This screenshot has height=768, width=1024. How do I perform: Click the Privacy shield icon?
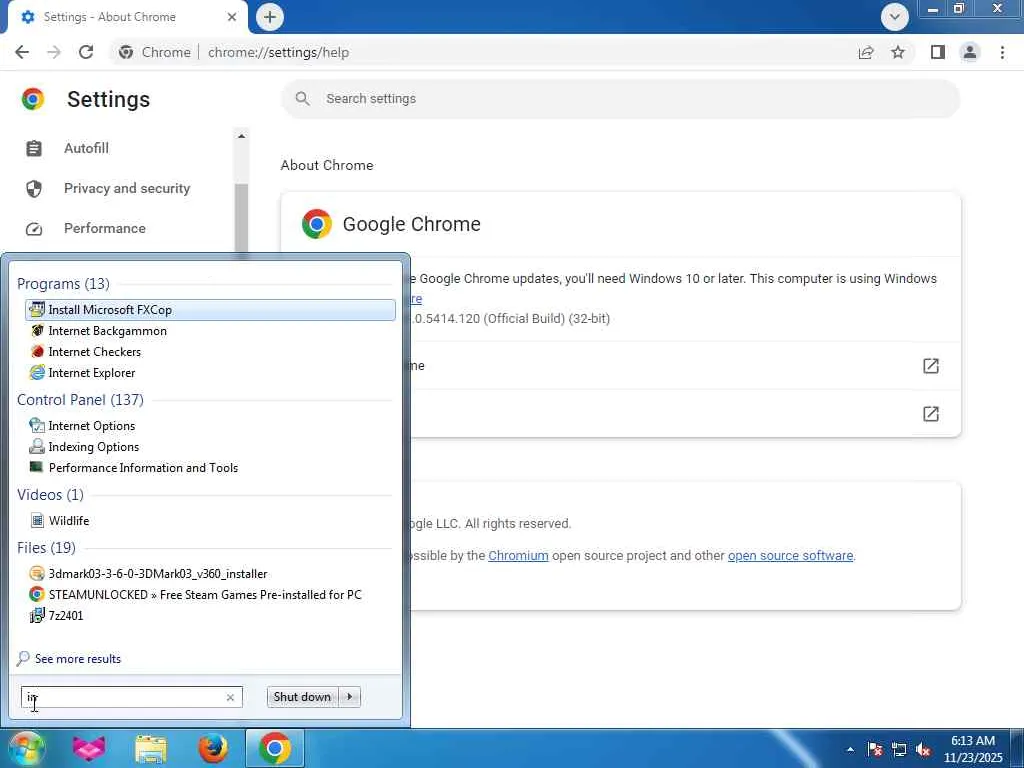(34, 189)
